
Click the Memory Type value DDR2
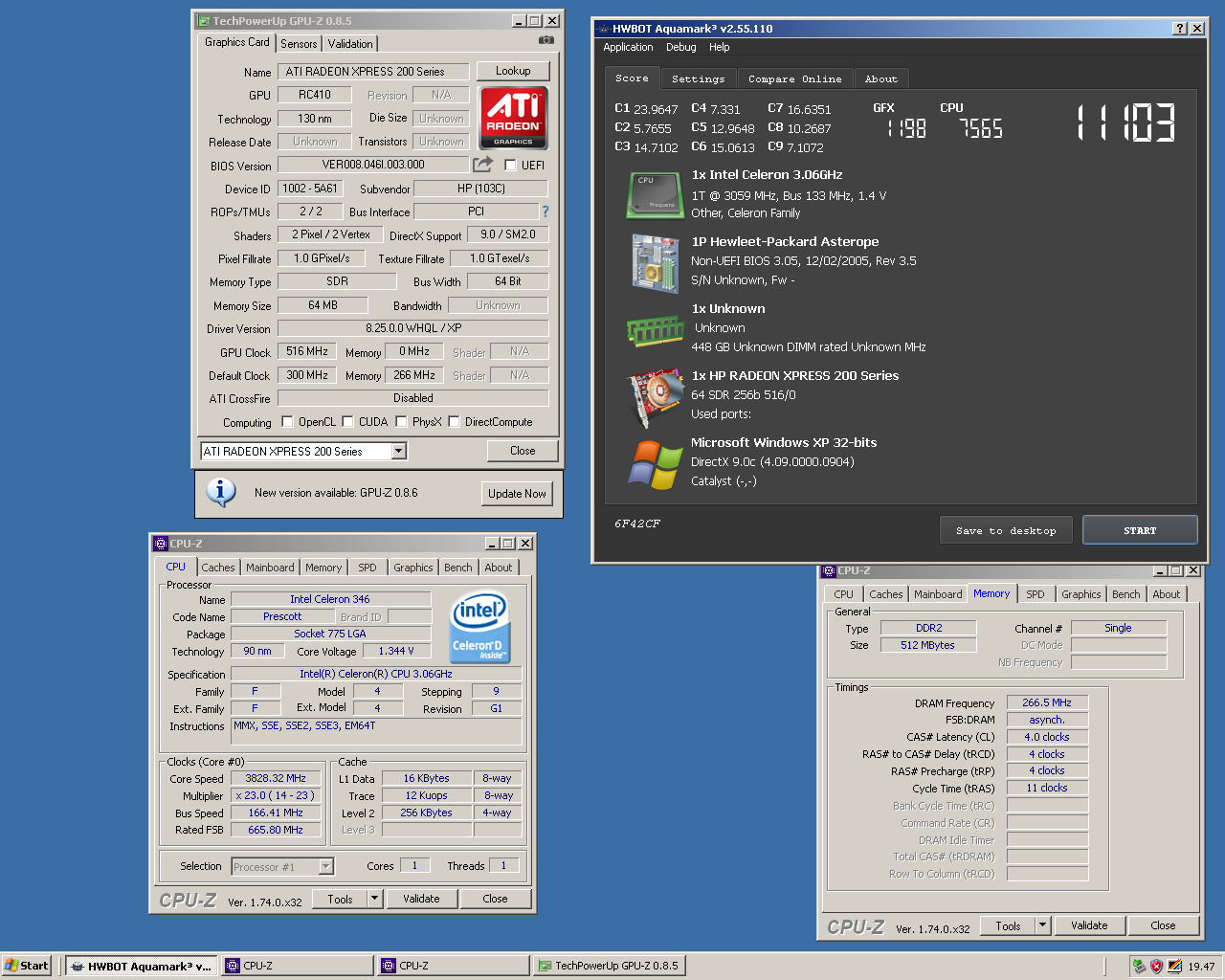928,628
